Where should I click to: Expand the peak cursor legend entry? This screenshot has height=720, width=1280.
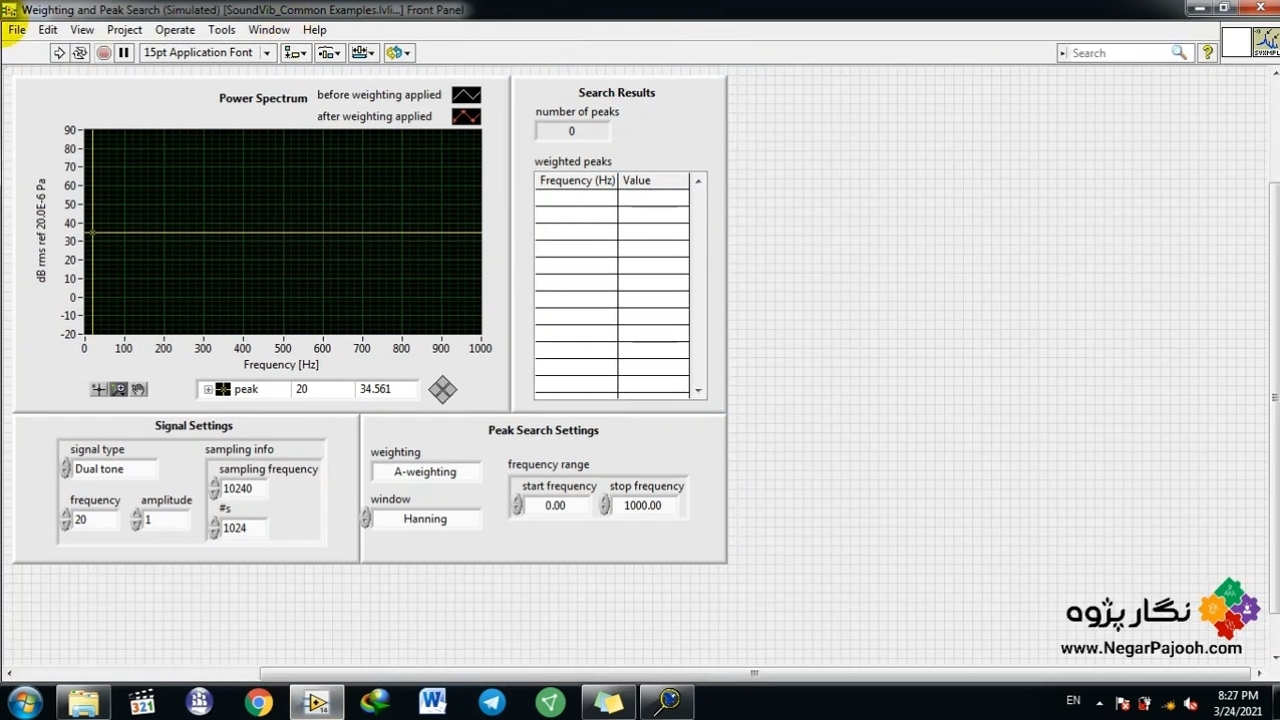[x=208, y=390]
